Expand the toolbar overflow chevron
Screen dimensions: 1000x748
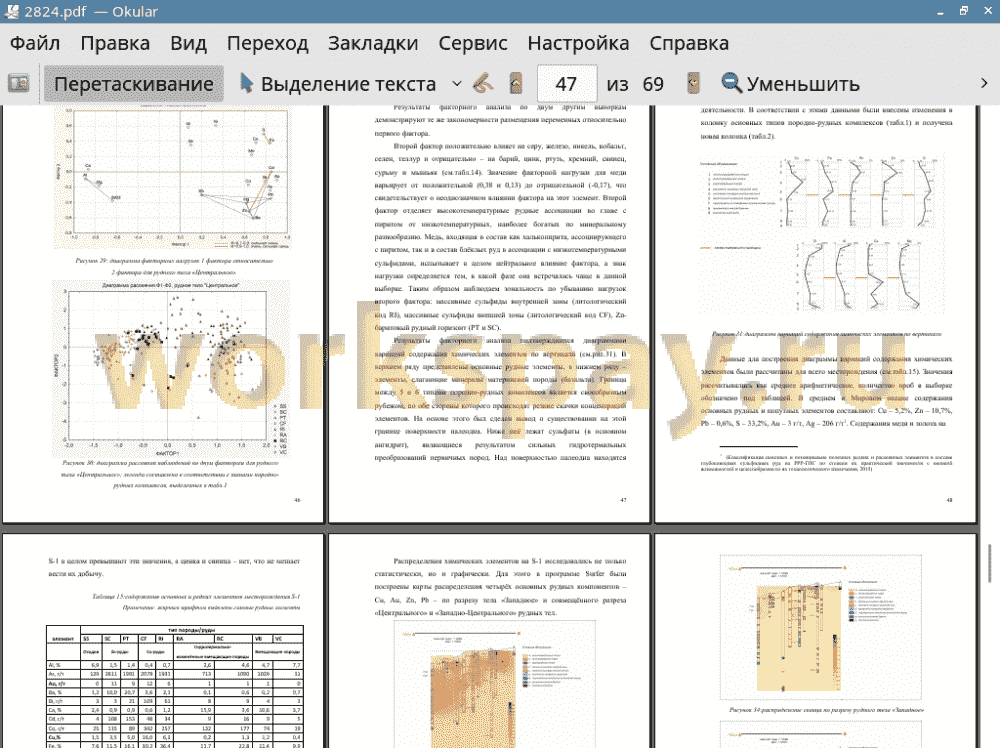click(x=984, y=84)
